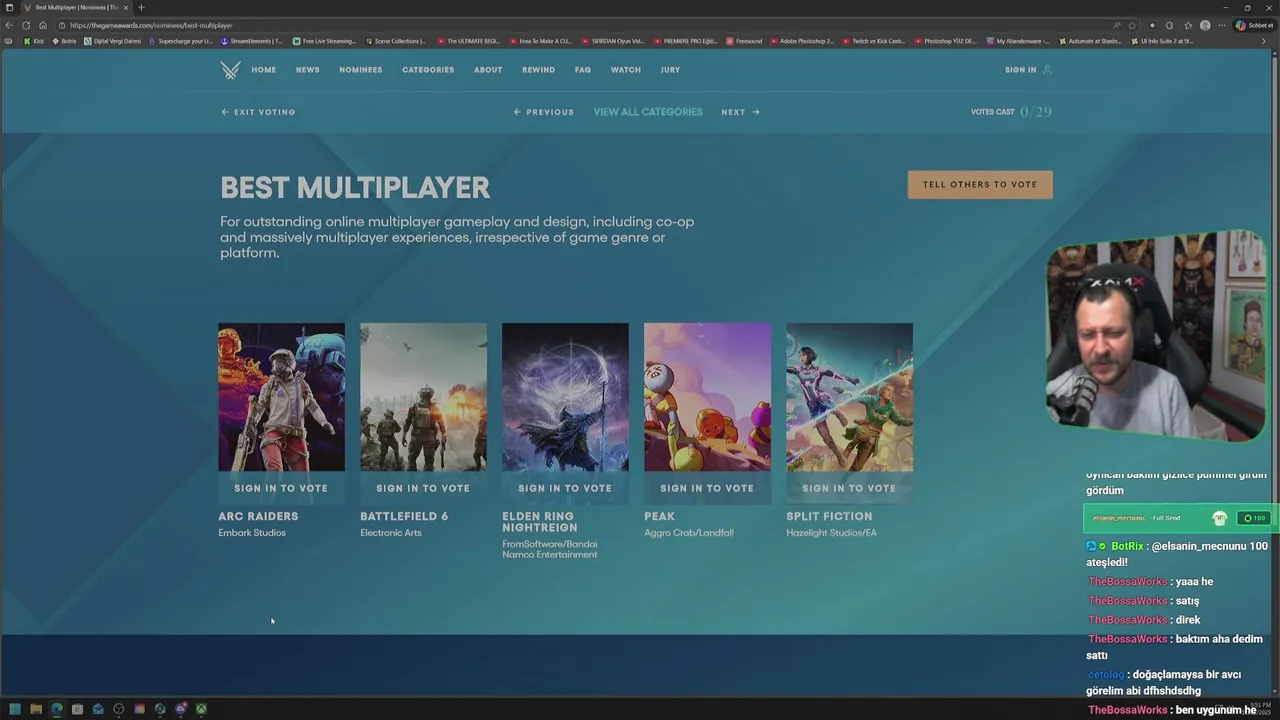The image size is (1280, 720).
Task: Open the FAQ menu item
Action: pyautogui.click(x=583, y=70)
